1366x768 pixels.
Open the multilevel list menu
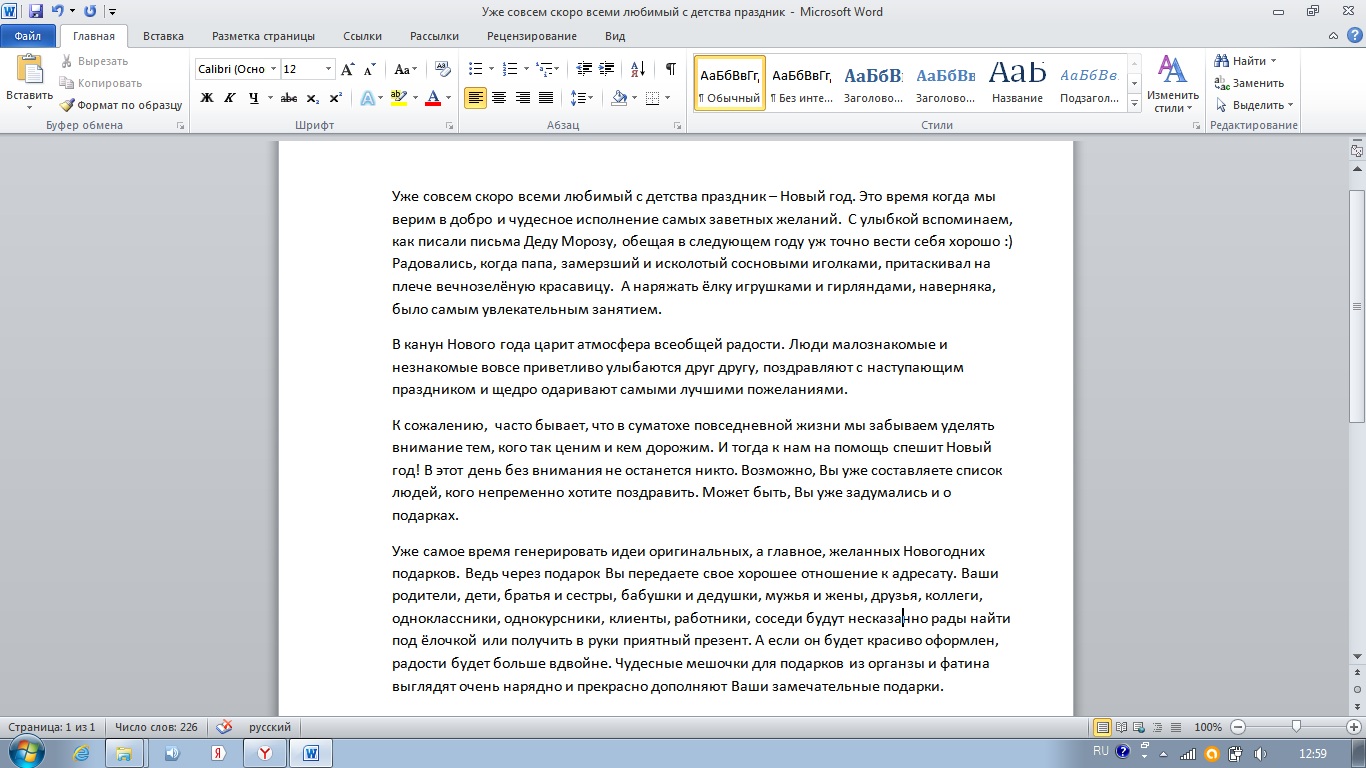tap(548, 69)
